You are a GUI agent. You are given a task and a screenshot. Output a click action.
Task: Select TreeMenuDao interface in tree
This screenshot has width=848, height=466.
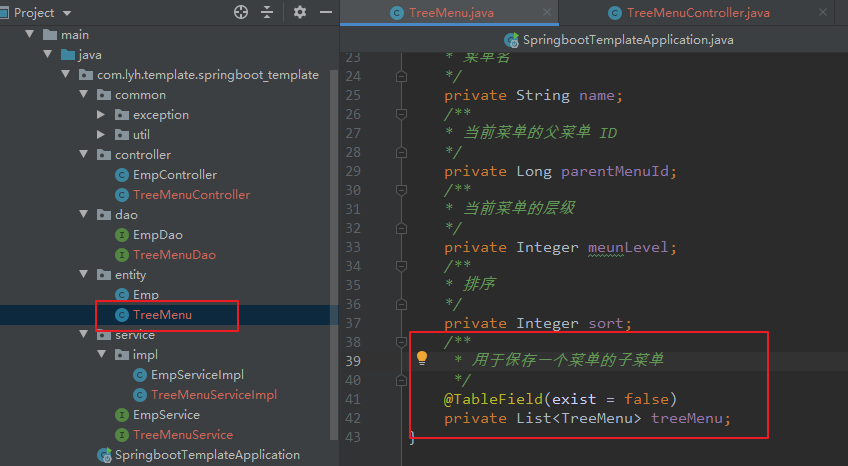[x=174, y=255]
